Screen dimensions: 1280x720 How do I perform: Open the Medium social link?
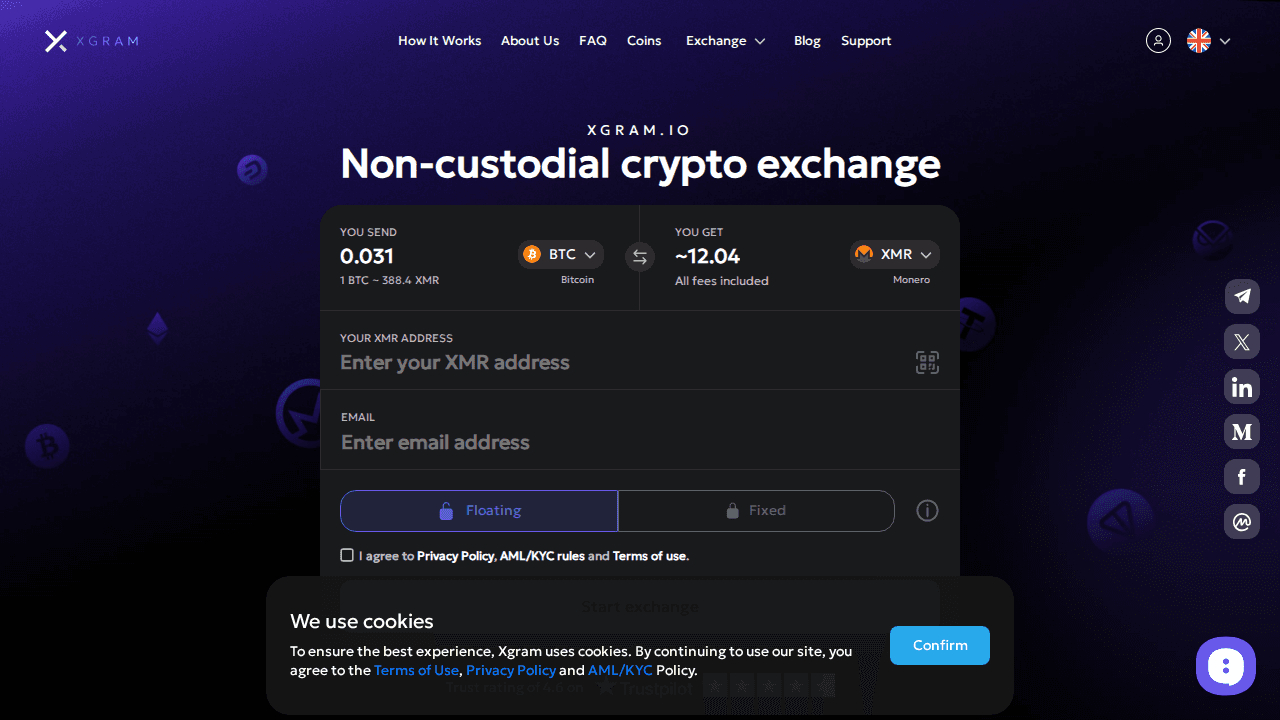click(1242, 432)
